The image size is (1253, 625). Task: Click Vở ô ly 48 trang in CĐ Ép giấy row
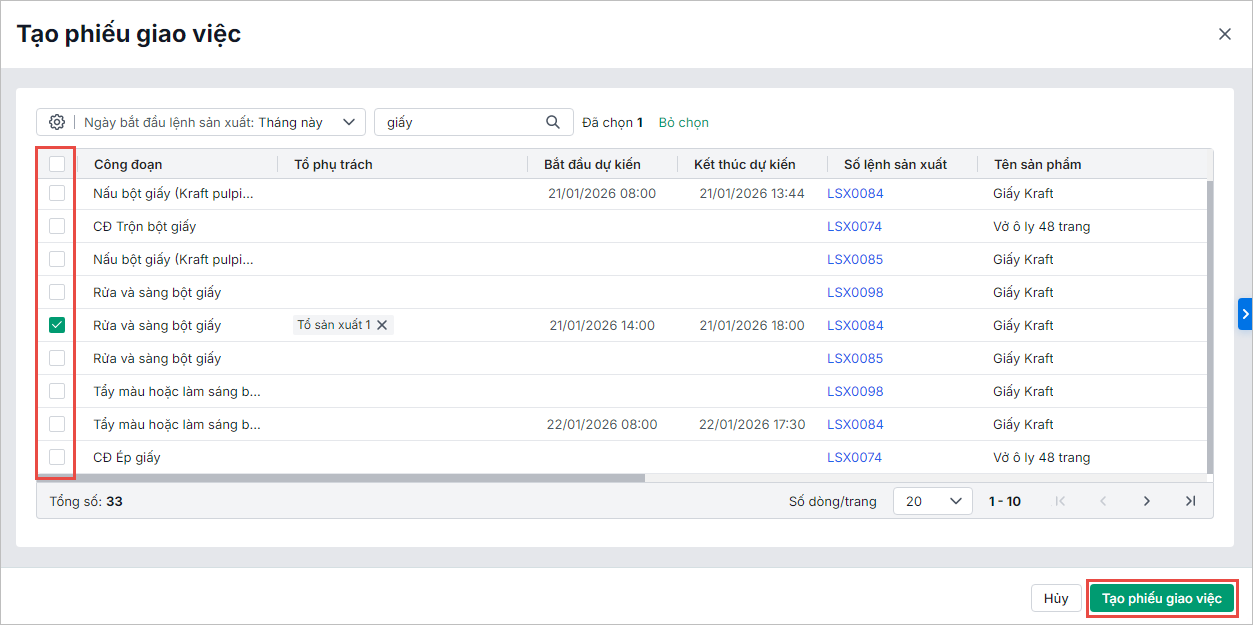[x=1041, y=457]
